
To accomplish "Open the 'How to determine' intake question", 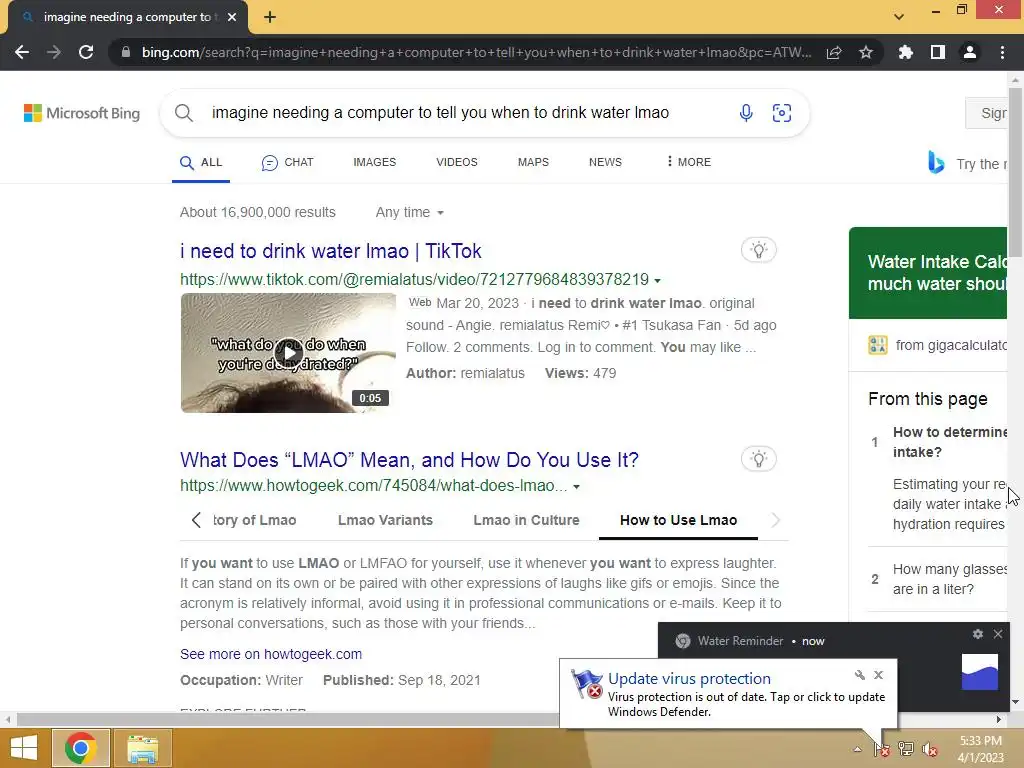I will (x=950, y=442).
